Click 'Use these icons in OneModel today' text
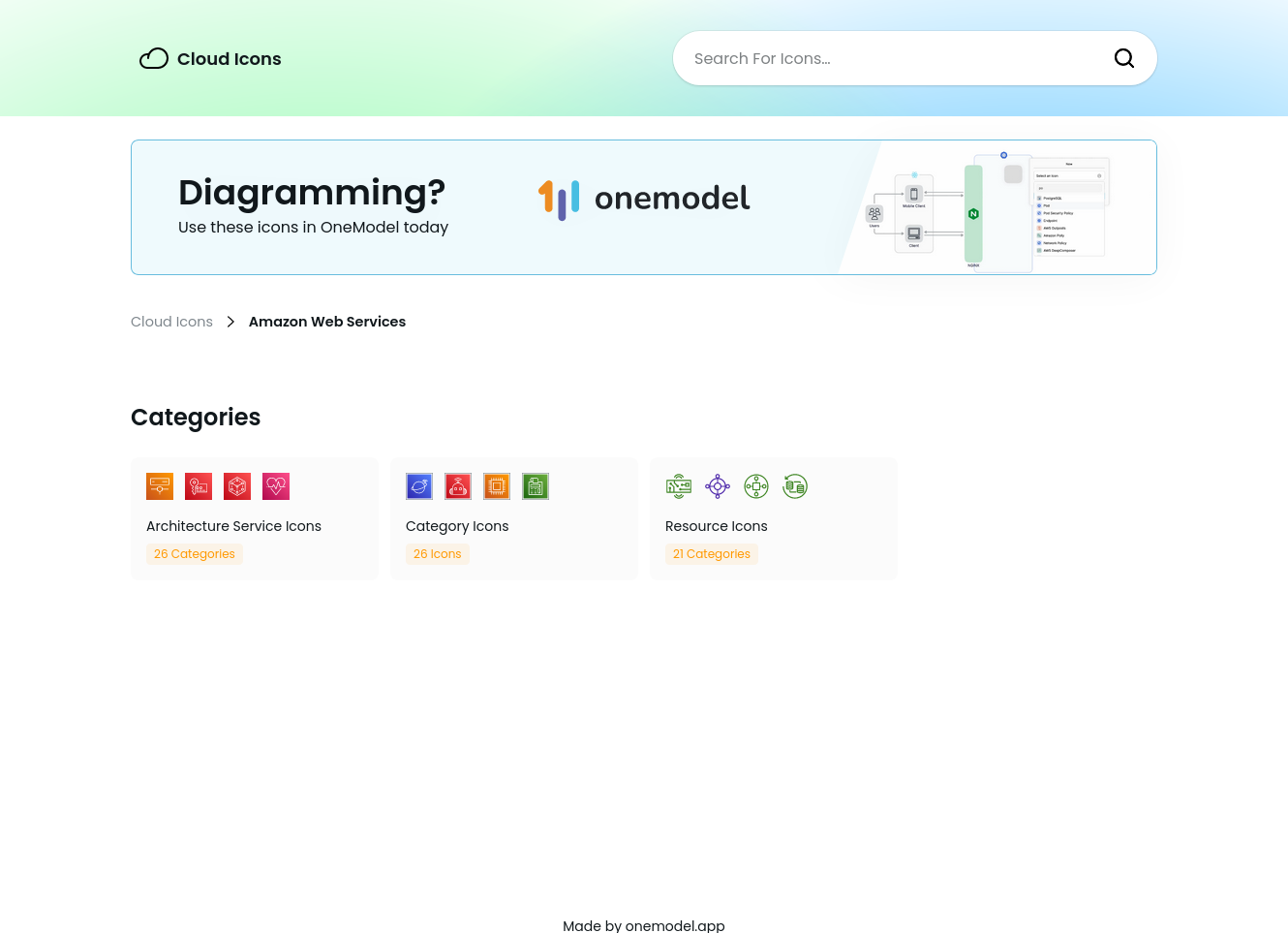The image size is (1288, 933). coord(313,227)
